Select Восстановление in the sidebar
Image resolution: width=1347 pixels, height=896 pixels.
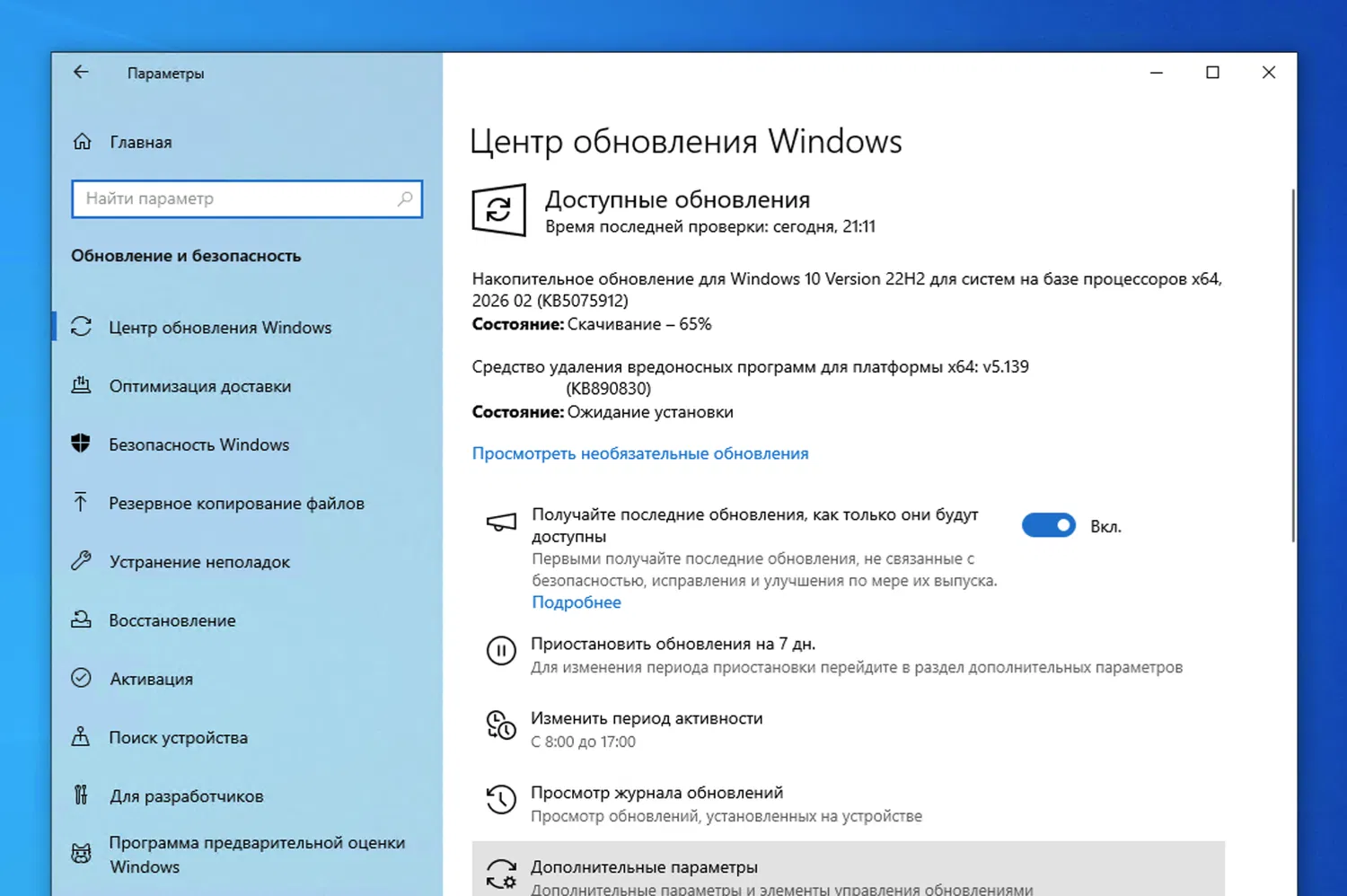pos(172,619)
